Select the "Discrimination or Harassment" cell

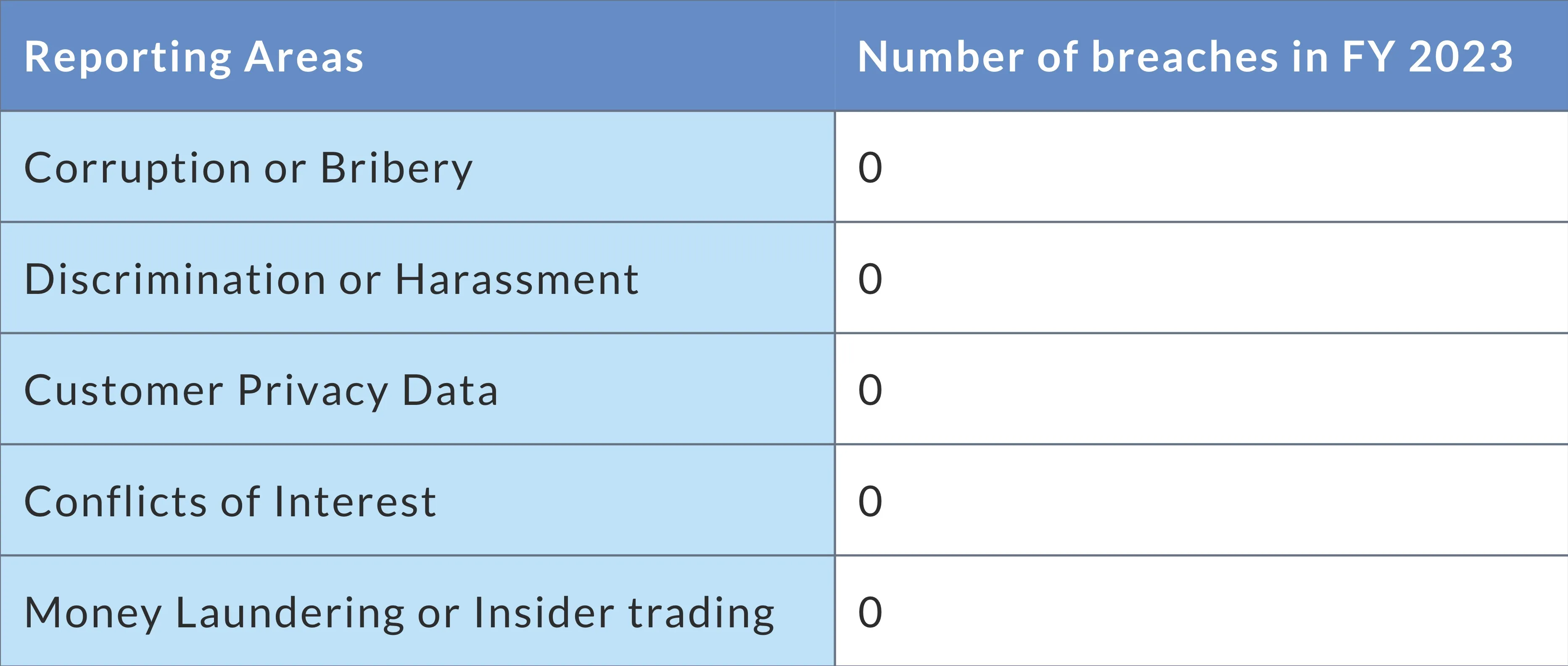tap(331, 280)
